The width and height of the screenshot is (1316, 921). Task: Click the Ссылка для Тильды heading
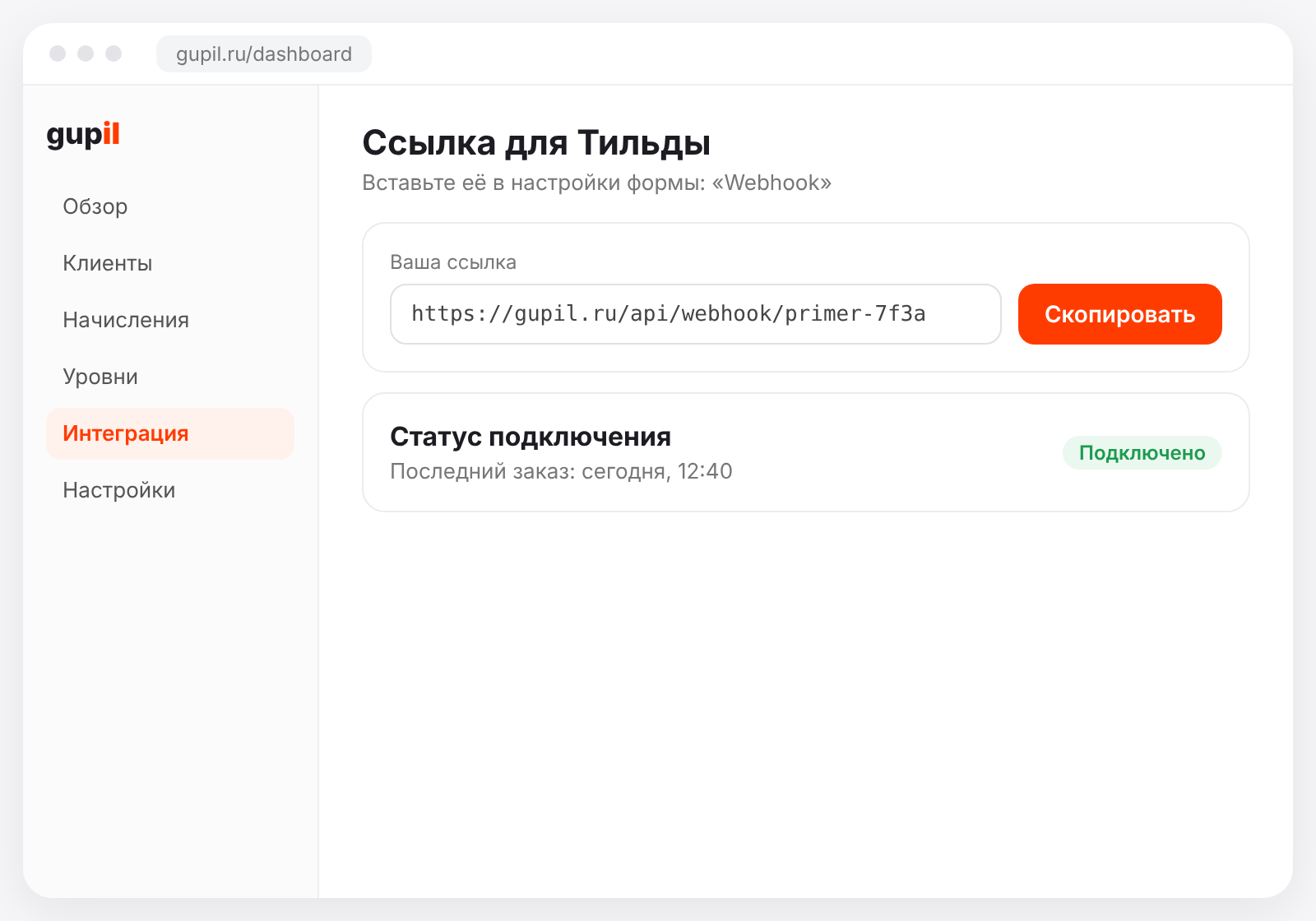536,143
